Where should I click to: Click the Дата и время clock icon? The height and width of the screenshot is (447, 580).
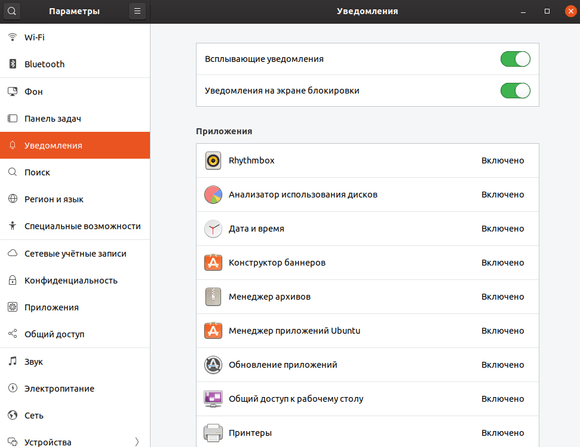point(213,229)
